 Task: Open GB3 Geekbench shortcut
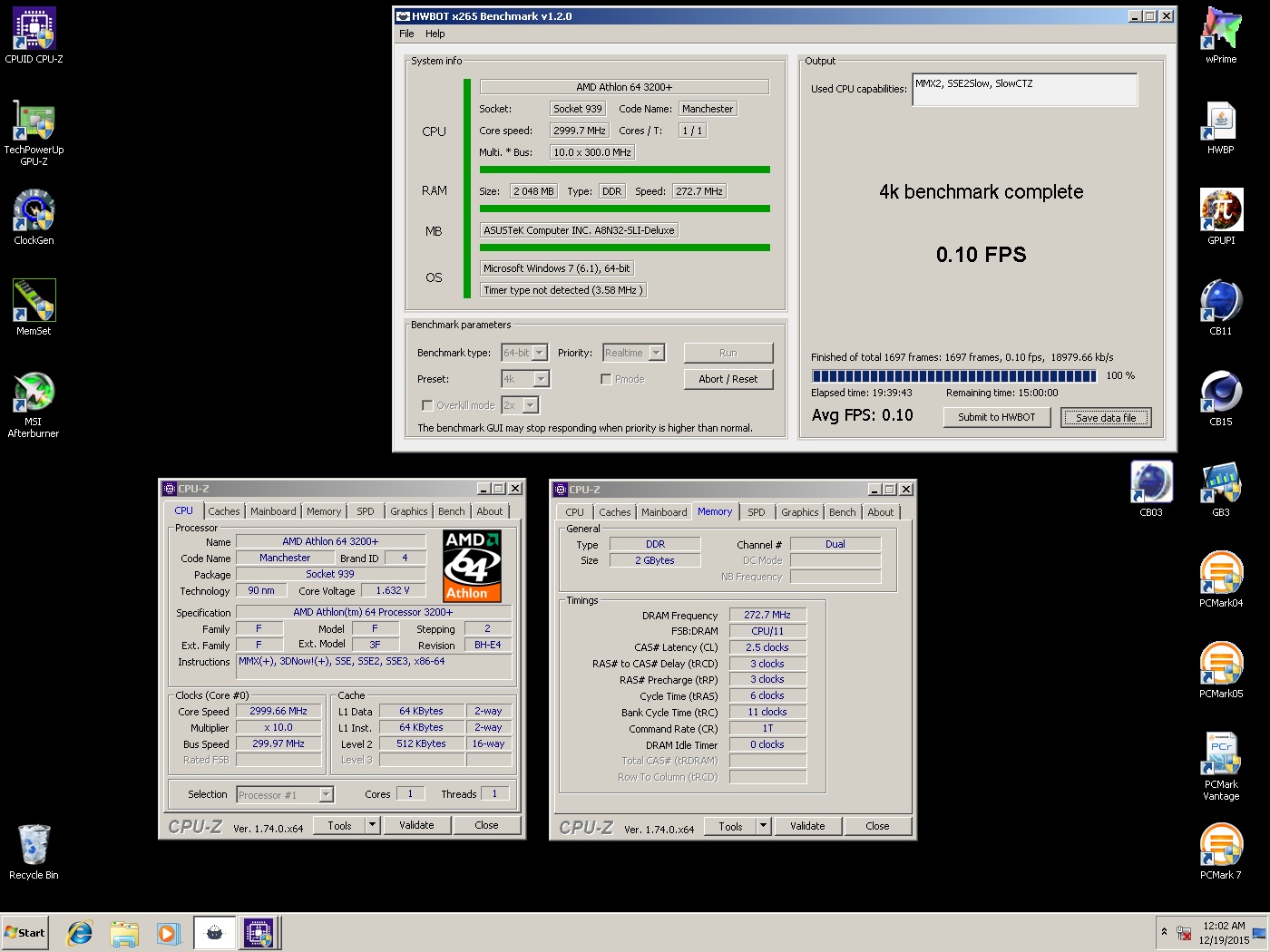tap(1221, 490)
